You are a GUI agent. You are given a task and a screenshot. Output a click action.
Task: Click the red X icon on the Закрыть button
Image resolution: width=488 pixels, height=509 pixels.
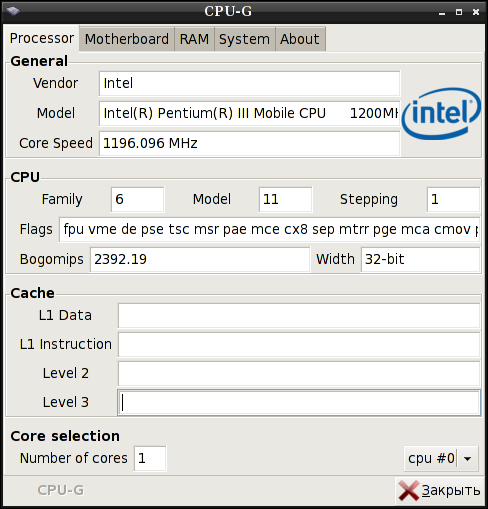[409, 491]
